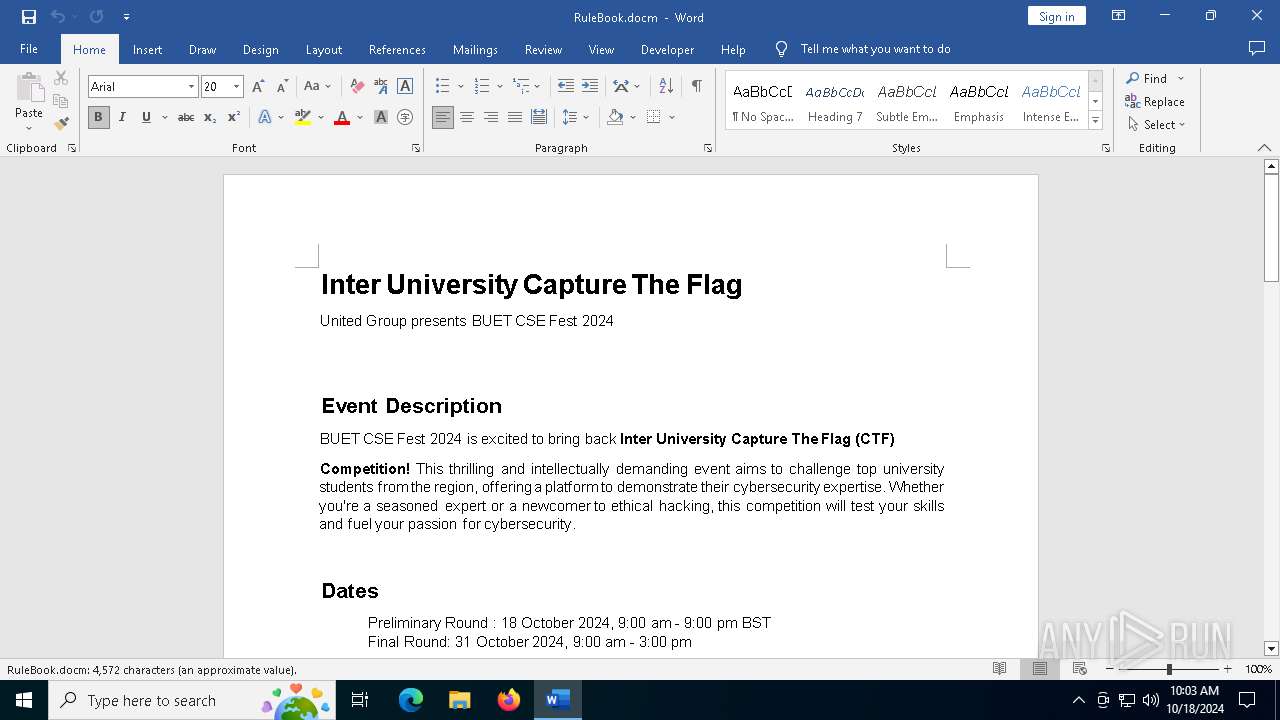Open the Paste dropdown arrow

click(29, 128)
